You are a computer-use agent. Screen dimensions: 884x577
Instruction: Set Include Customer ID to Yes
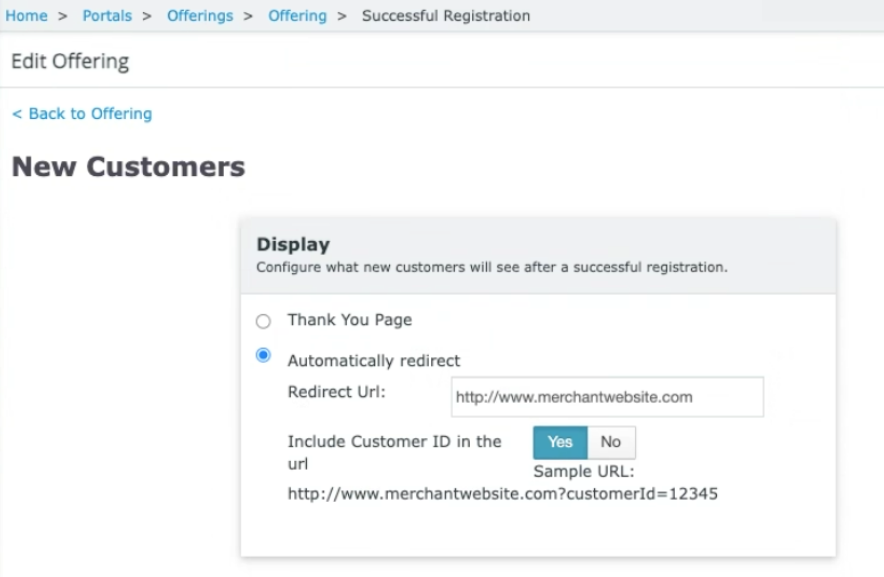coord(560,442)
